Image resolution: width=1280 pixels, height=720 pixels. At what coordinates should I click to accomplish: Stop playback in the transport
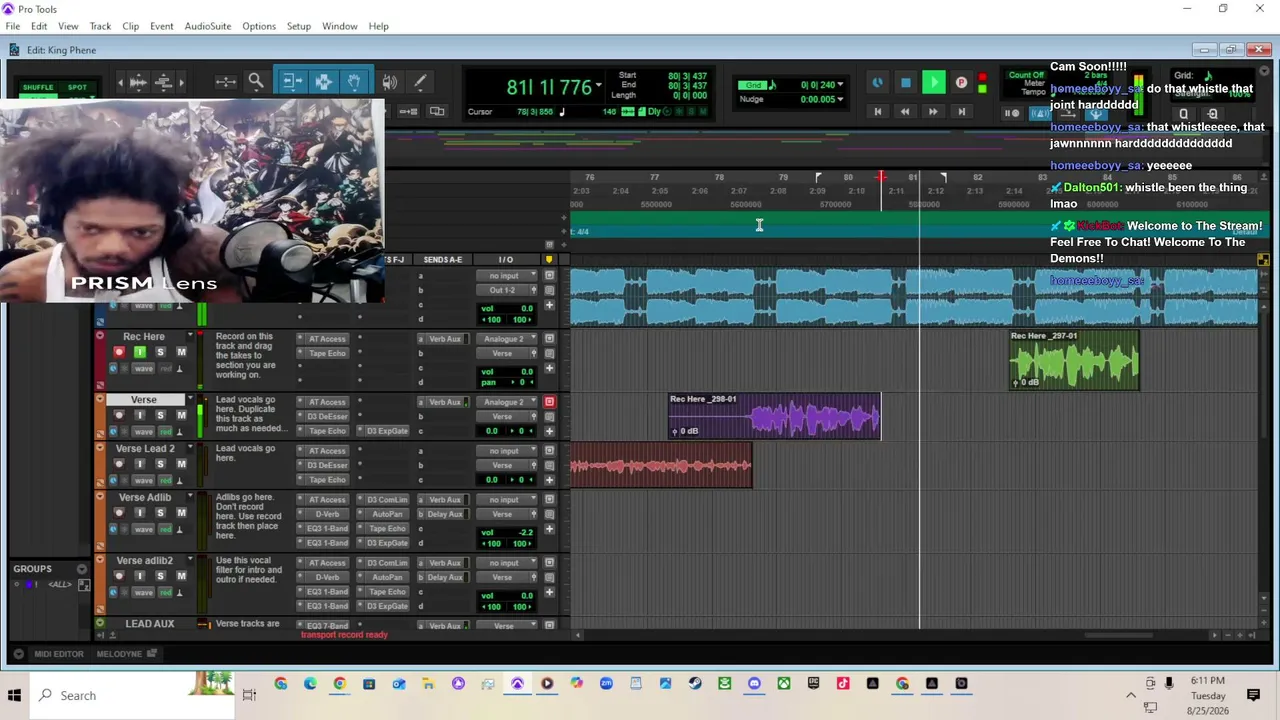coord(906,83)
